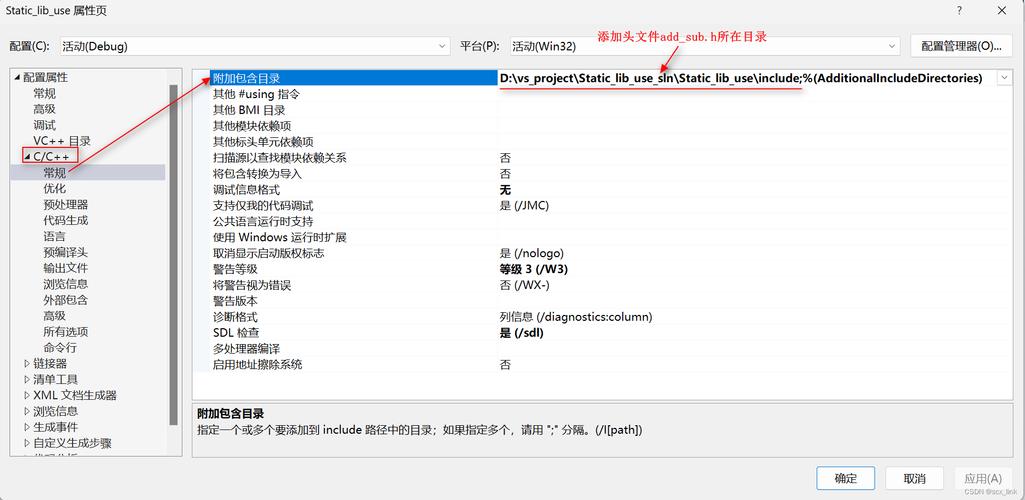Open the 平台(P) dropdown
This screenshot has width=1025, height=500.
(x=705, y=46)
